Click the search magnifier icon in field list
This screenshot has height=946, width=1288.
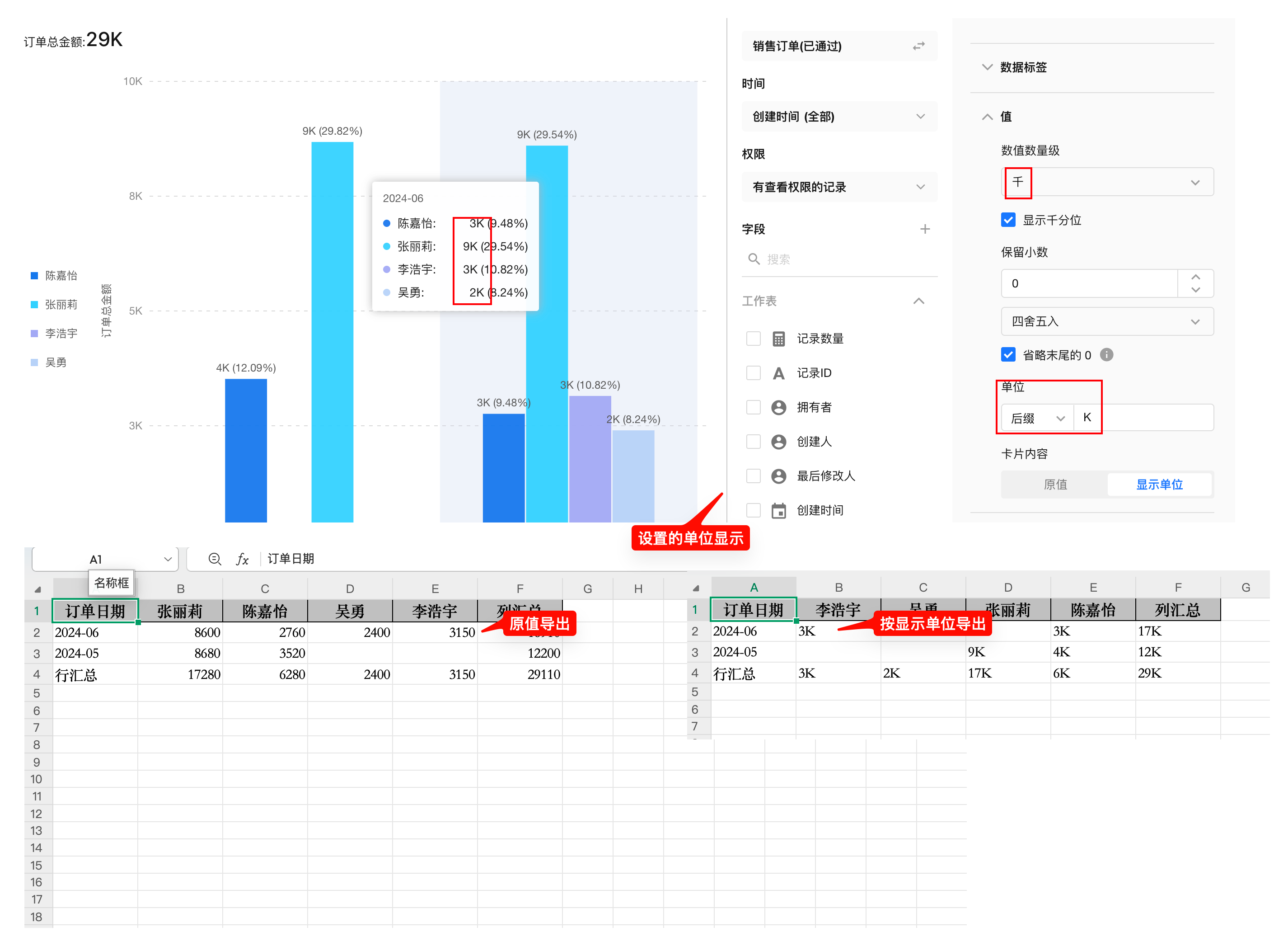click(754, 259)
